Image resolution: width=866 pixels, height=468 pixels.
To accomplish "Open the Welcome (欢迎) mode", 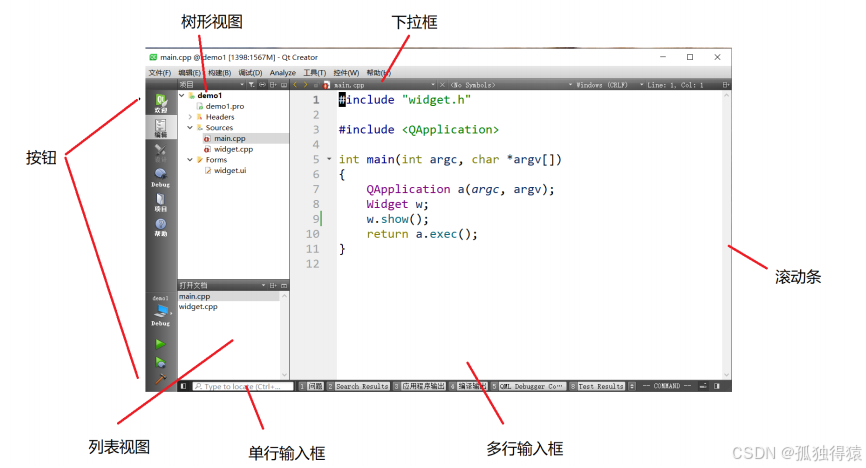I will coord(161,103).
